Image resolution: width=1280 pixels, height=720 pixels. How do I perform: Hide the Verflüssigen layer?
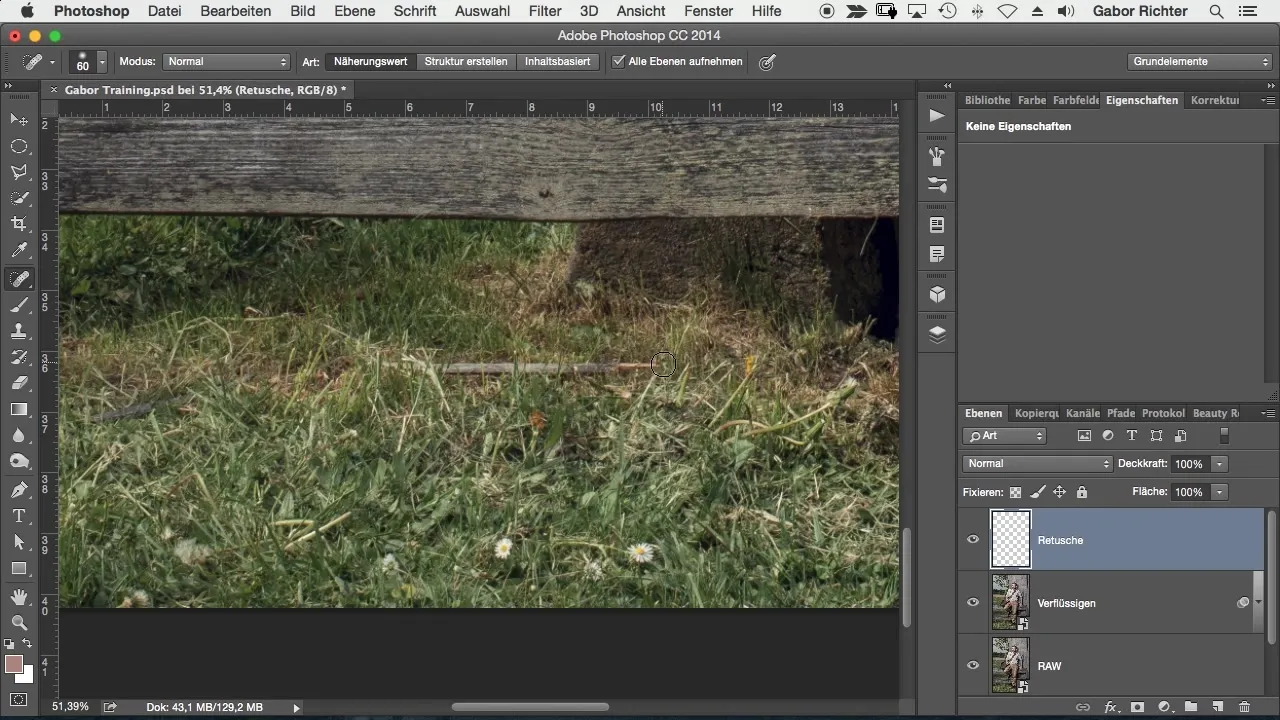pos(973,603)
